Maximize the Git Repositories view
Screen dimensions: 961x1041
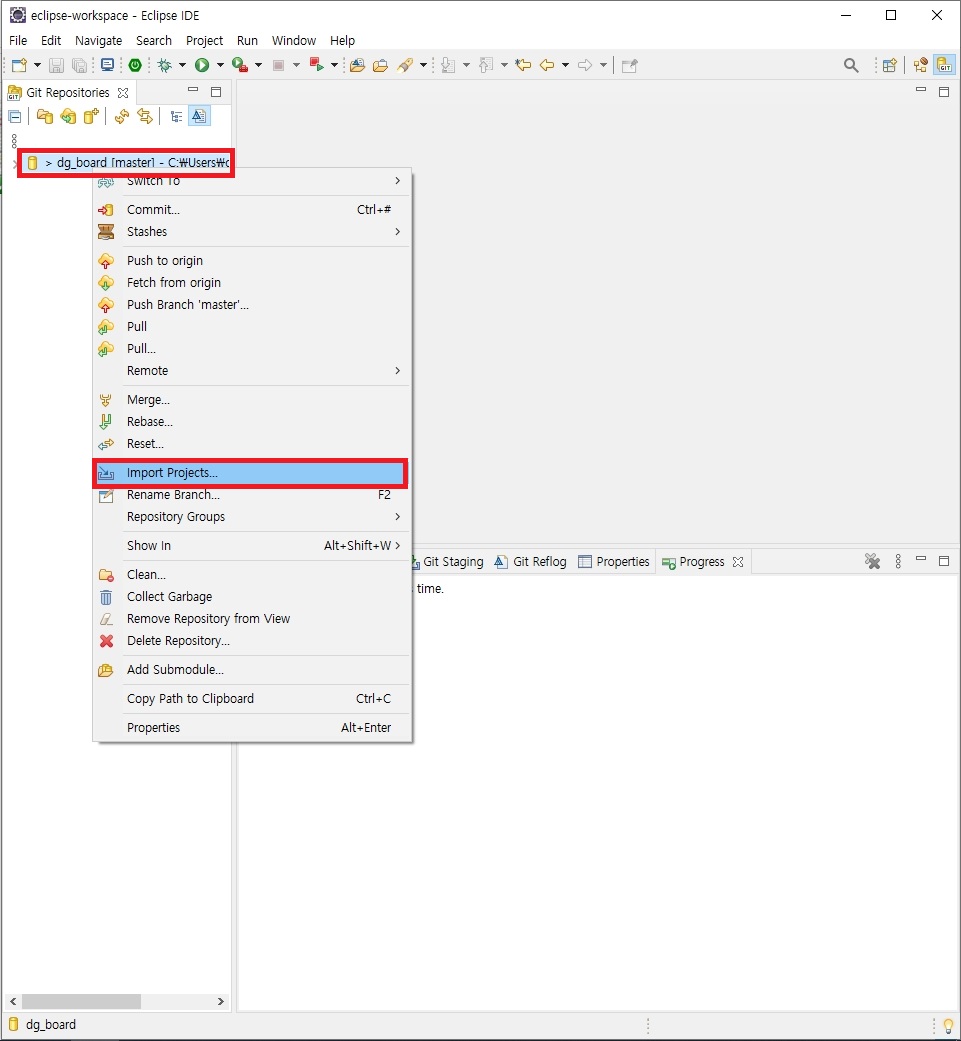click(216, 92)
